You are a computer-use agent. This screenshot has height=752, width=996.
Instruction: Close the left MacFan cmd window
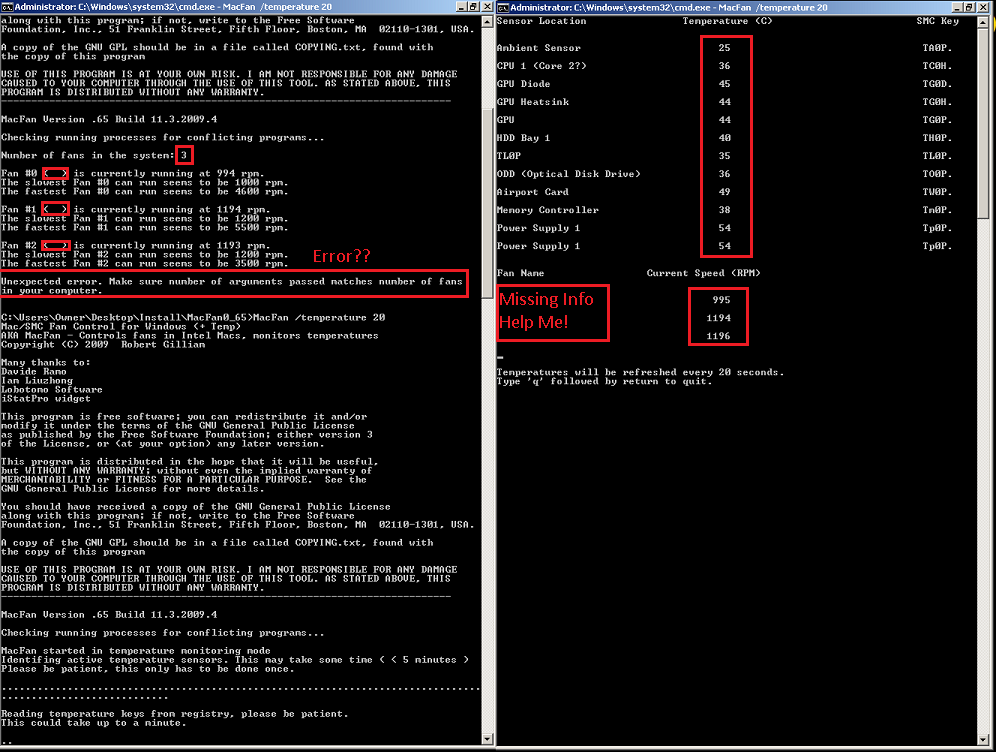[487, 6]
